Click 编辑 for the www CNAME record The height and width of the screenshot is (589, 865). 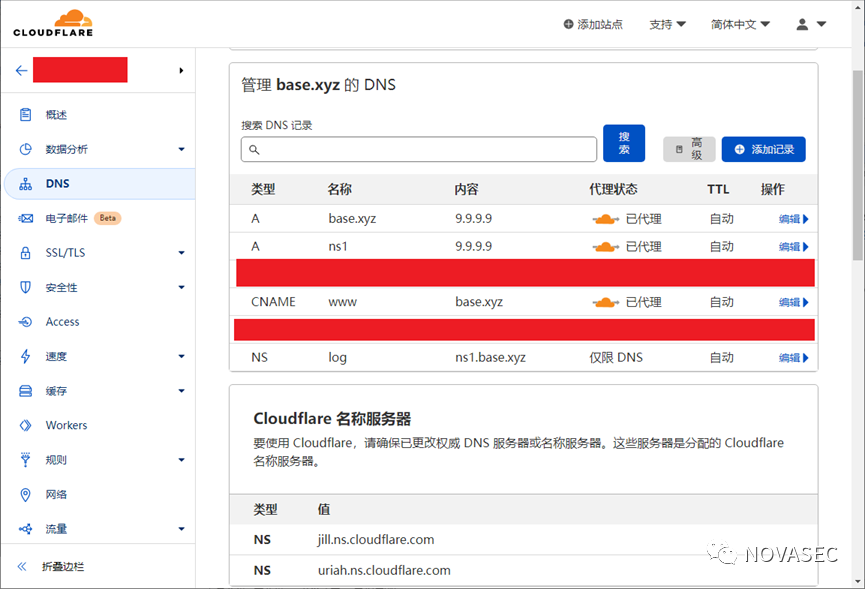[x=793, y=302]
